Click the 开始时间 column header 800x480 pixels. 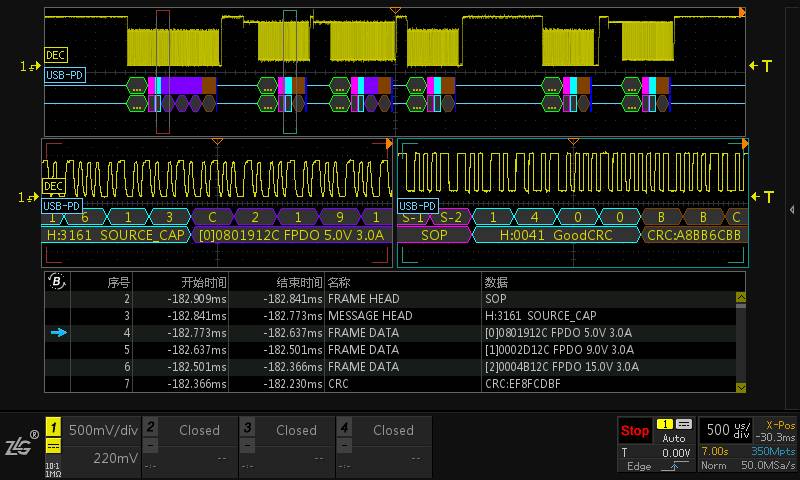point(204,282)
